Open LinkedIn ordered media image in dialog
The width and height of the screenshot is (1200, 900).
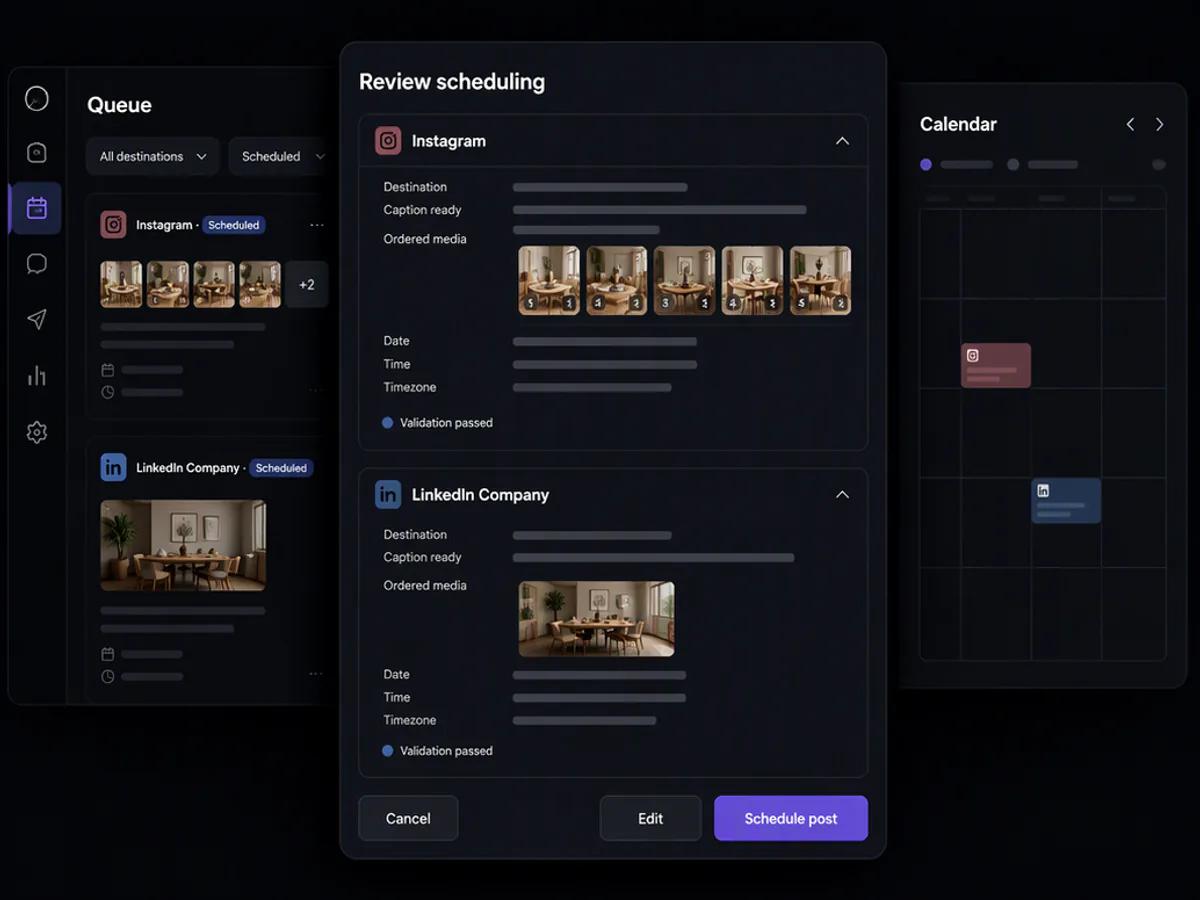point(596,619)
